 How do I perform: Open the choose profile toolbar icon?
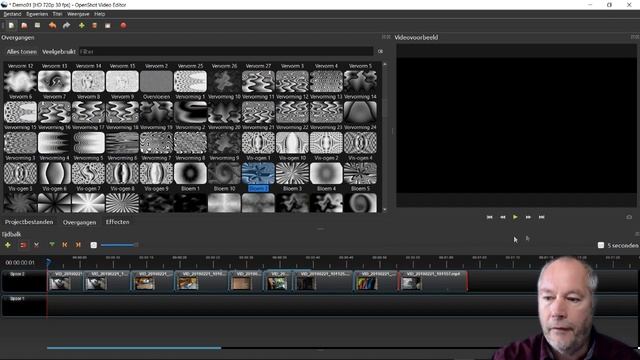pos(94,25)
